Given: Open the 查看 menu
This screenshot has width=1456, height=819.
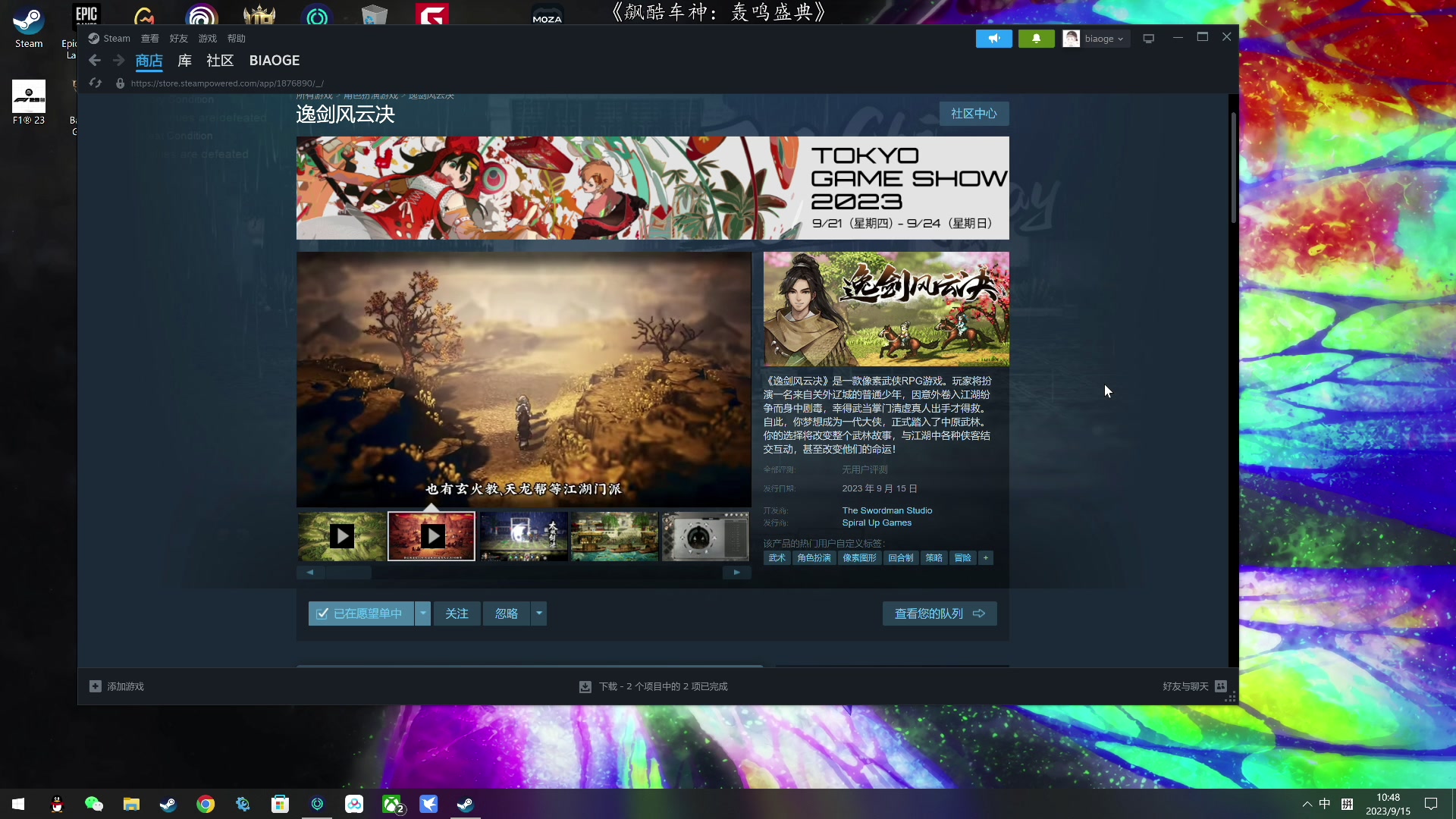Looking at the screenshot, I should 150,39.
